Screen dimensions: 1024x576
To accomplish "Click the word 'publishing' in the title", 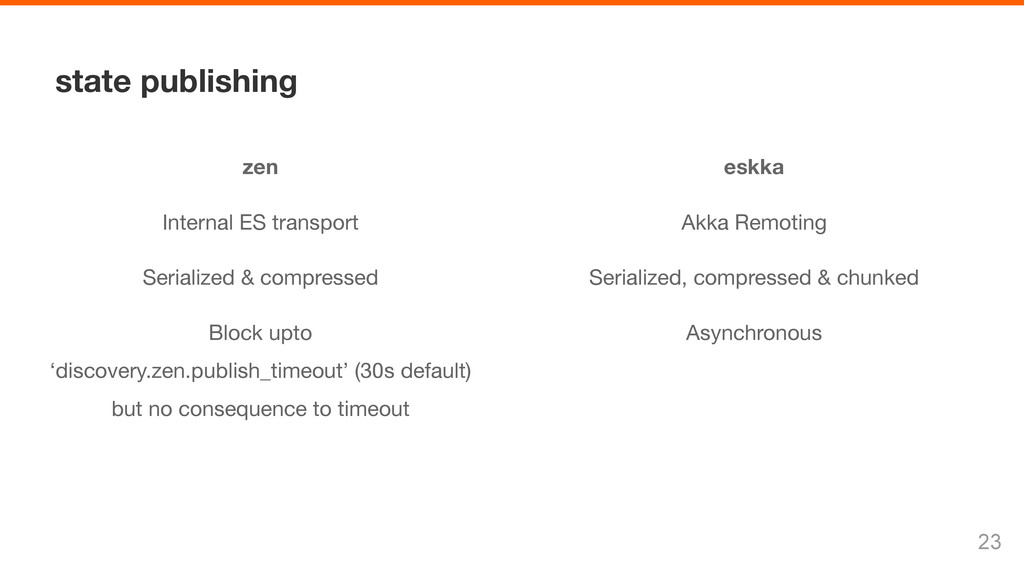I will 219,83.
